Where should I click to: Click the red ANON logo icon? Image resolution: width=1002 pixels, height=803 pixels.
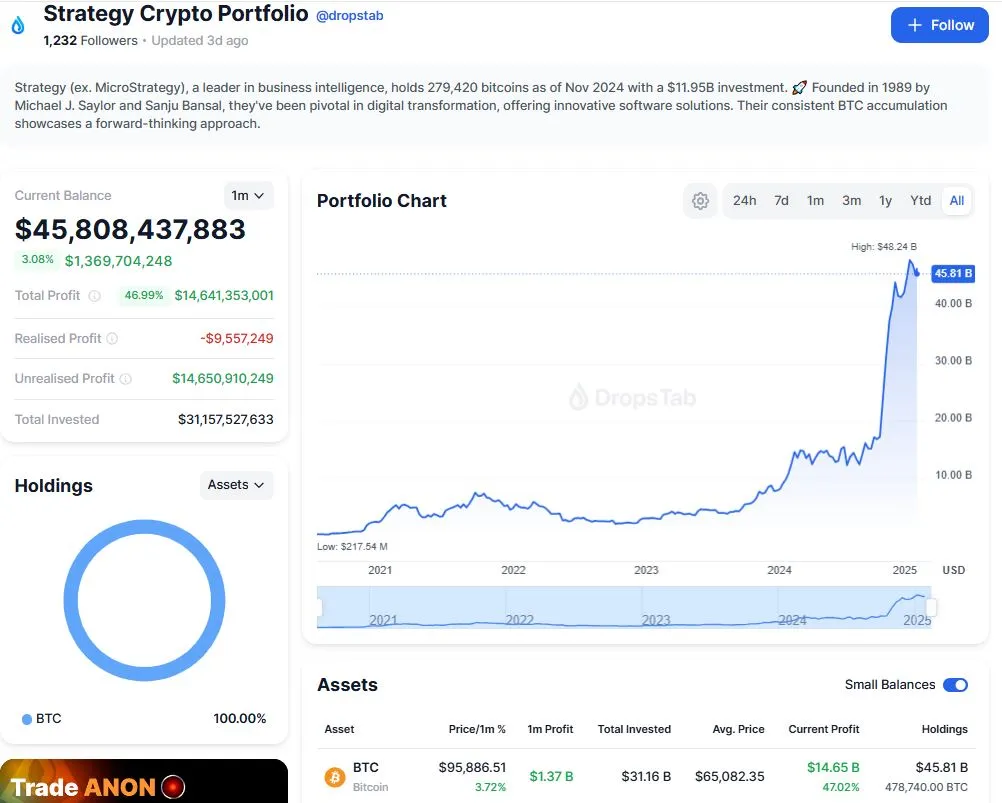(173, 786)
